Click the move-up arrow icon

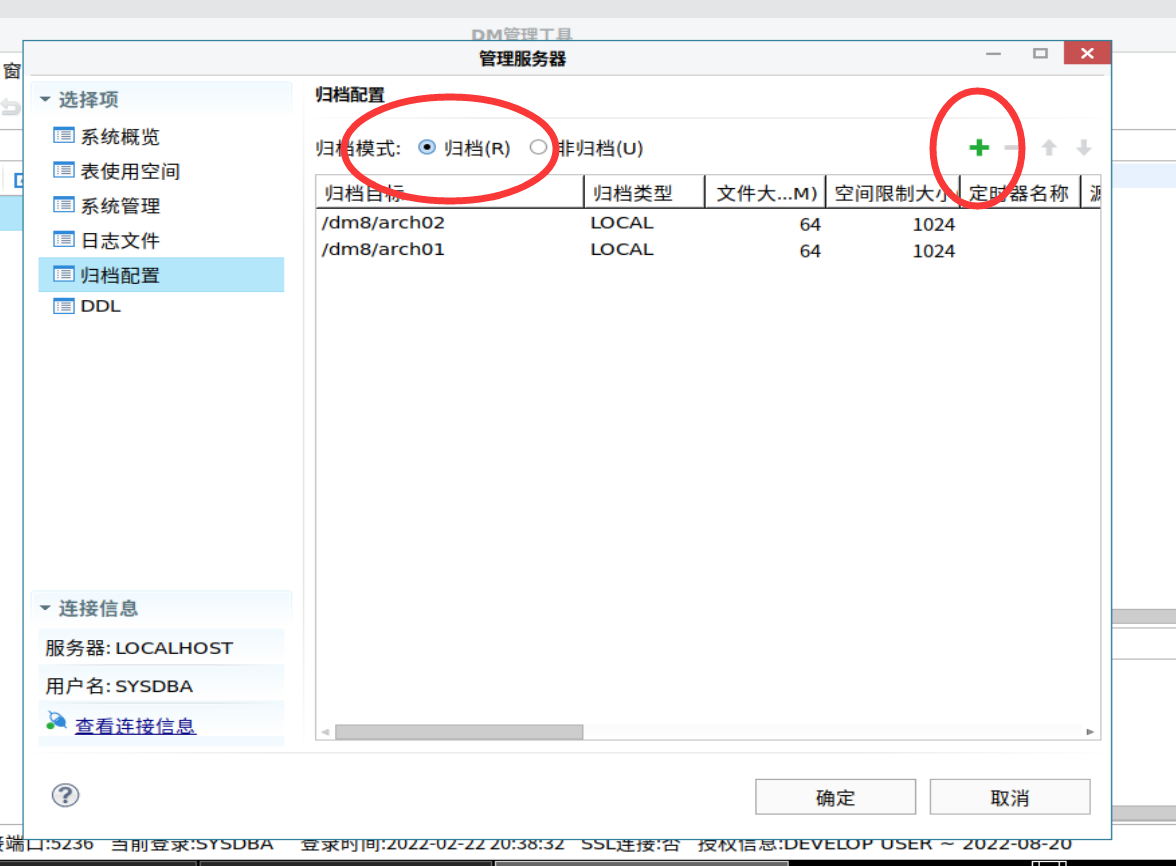pyautogui.click(x=1049, y=148)
